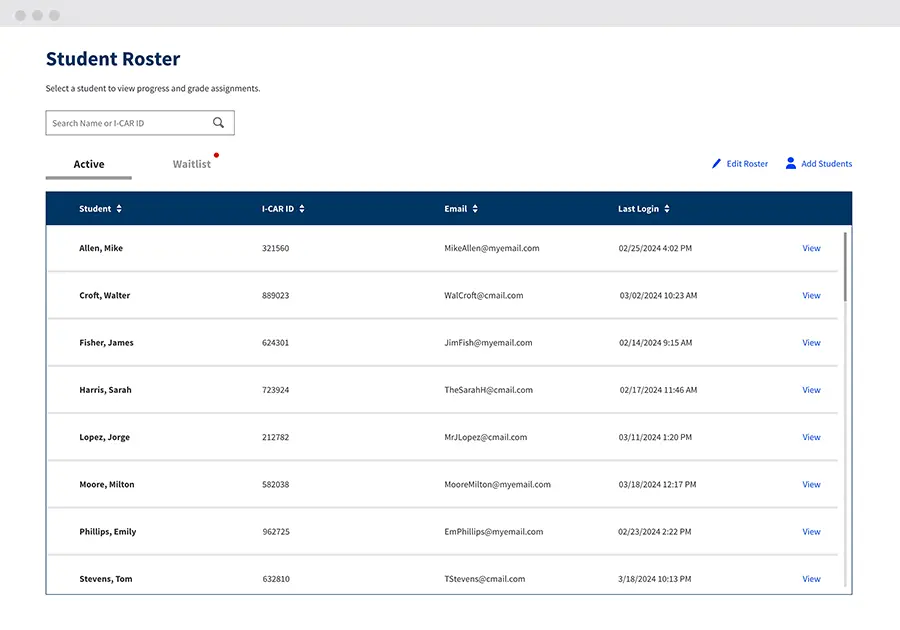View Mike Allen's student record

coord(811,248)
